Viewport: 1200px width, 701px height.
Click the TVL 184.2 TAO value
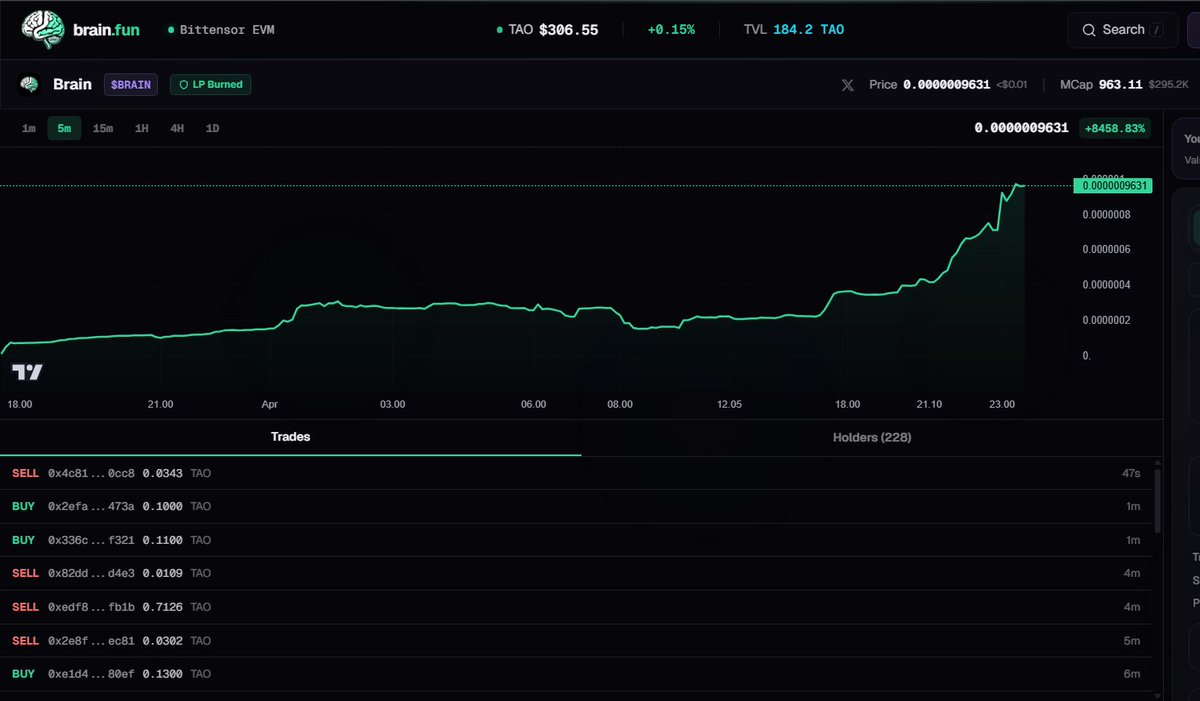pyautogui.click(x=808, y=30)
